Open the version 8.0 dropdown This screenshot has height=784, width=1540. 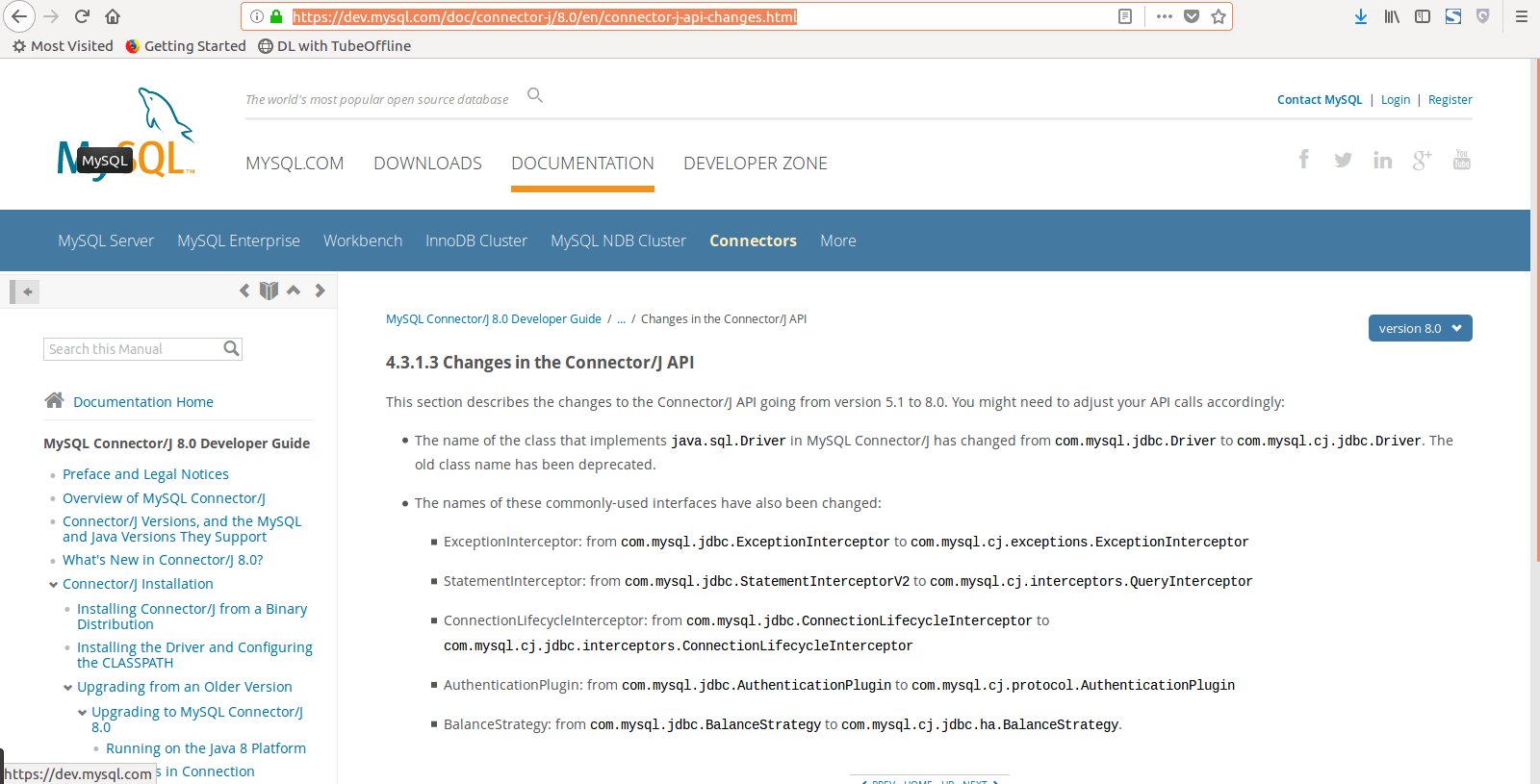[1420, 328]
